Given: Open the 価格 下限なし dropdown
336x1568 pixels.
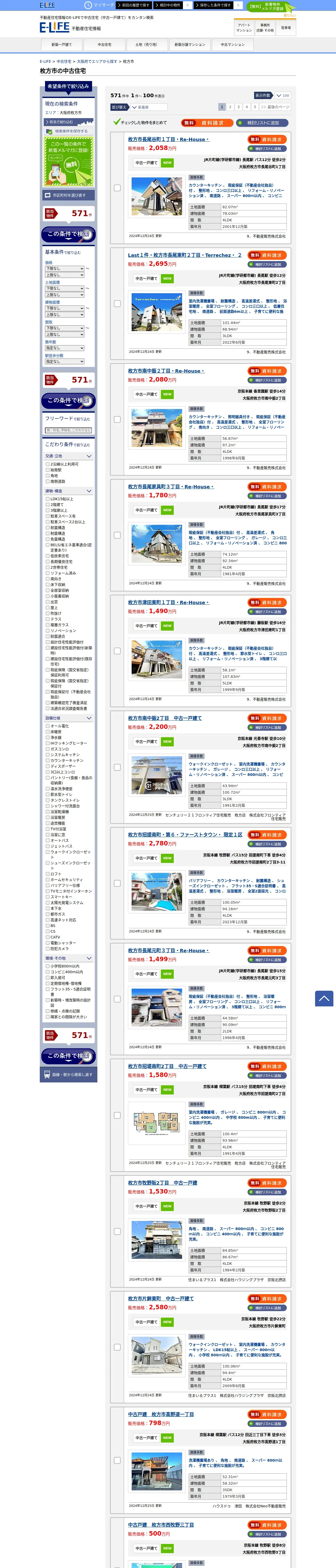Looking at the screenshot, I should click(x=64, y=268).
